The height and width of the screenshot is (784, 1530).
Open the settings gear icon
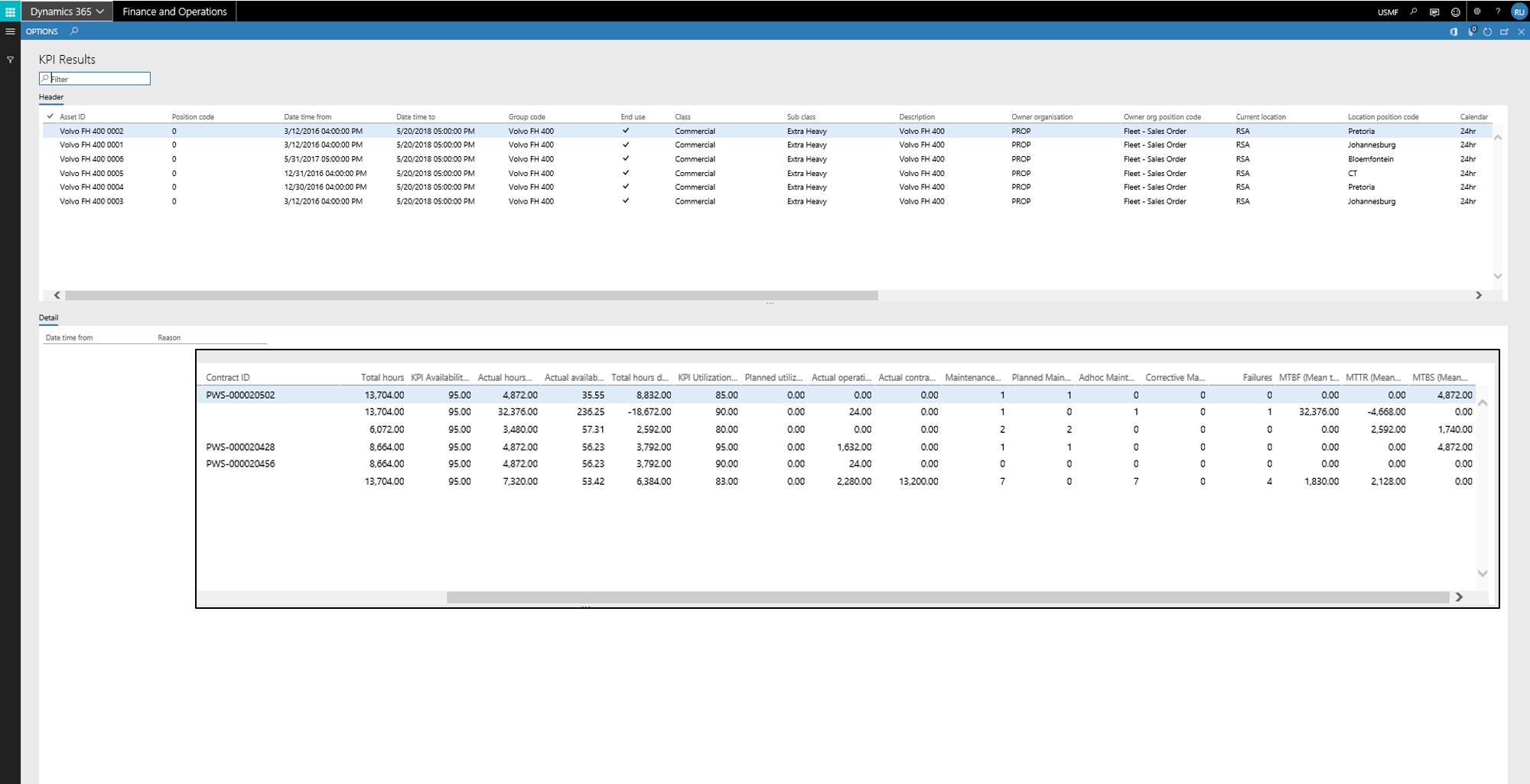pos(1477,11)
